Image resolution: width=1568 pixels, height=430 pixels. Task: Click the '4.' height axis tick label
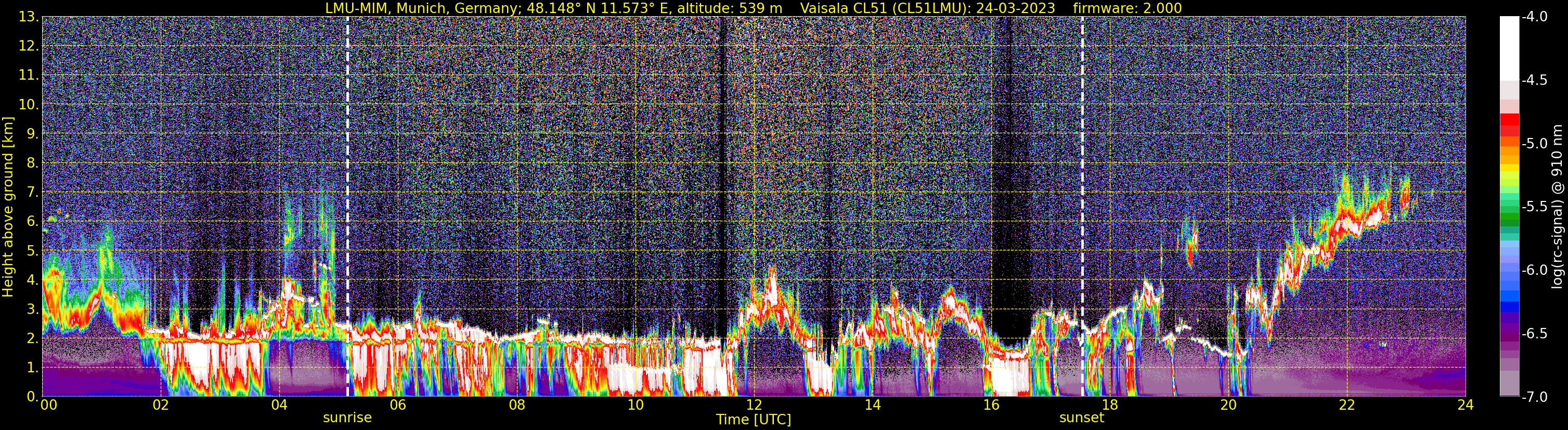[33, 280]
